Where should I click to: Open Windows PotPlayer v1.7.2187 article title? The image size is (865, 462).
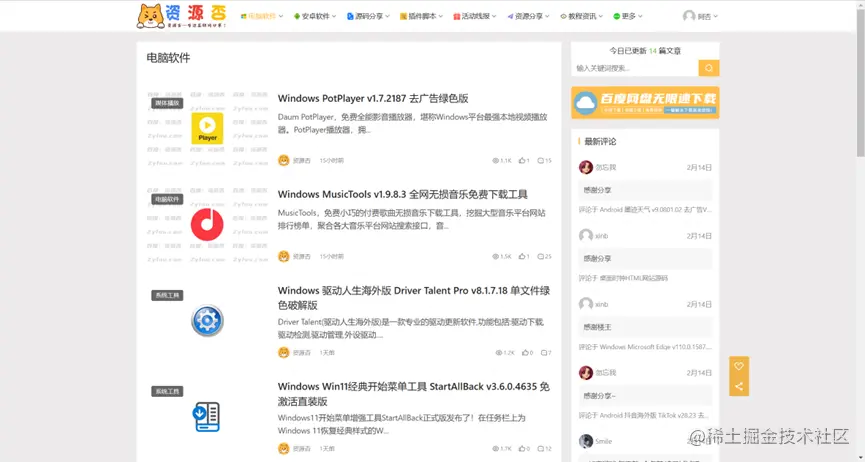[373, 98]
